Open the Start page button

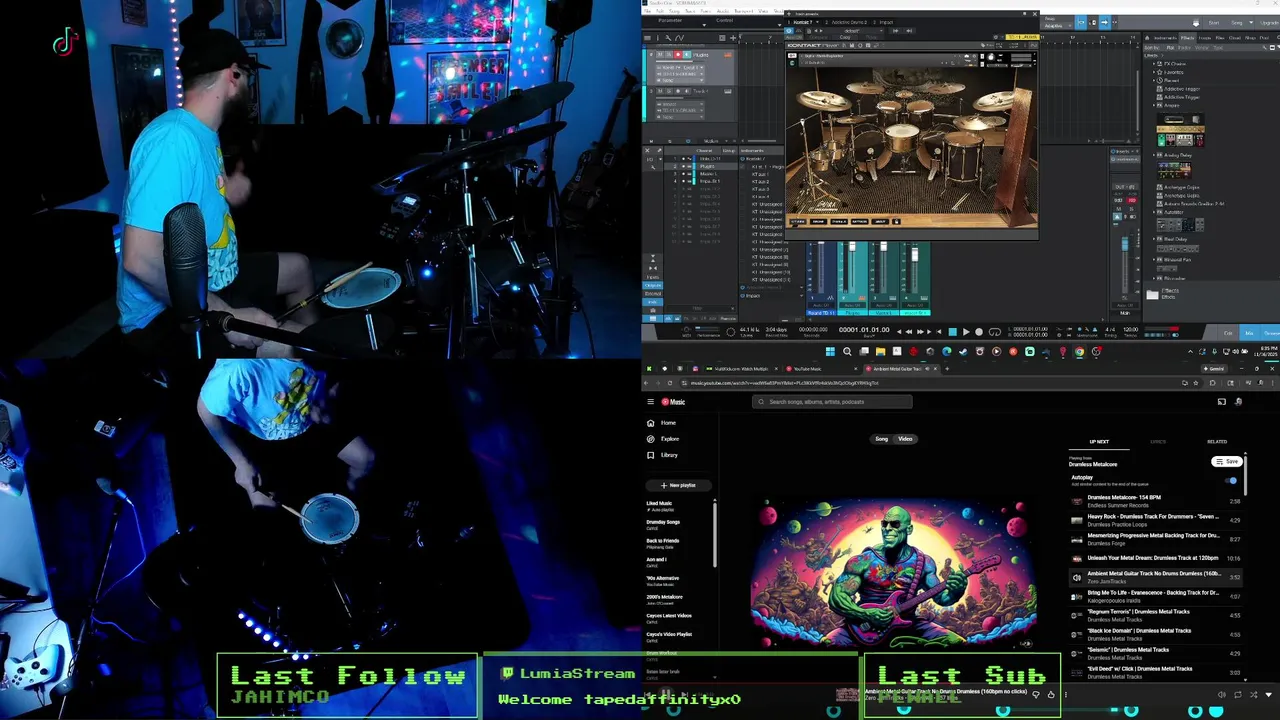click(1214, 23)
